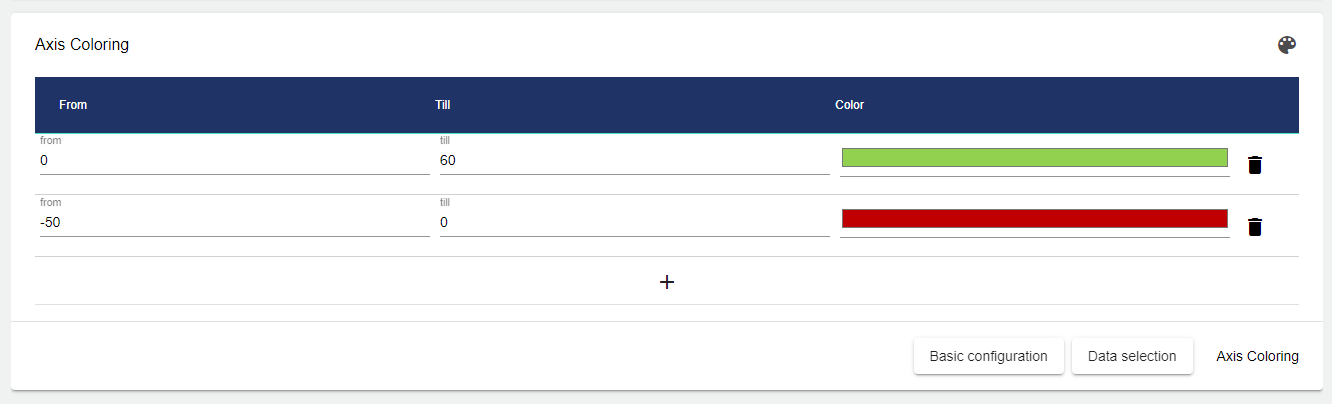Click the small 'from' label above -50
The height and width of the screenshot is (404, 1332).
point(51,202)
